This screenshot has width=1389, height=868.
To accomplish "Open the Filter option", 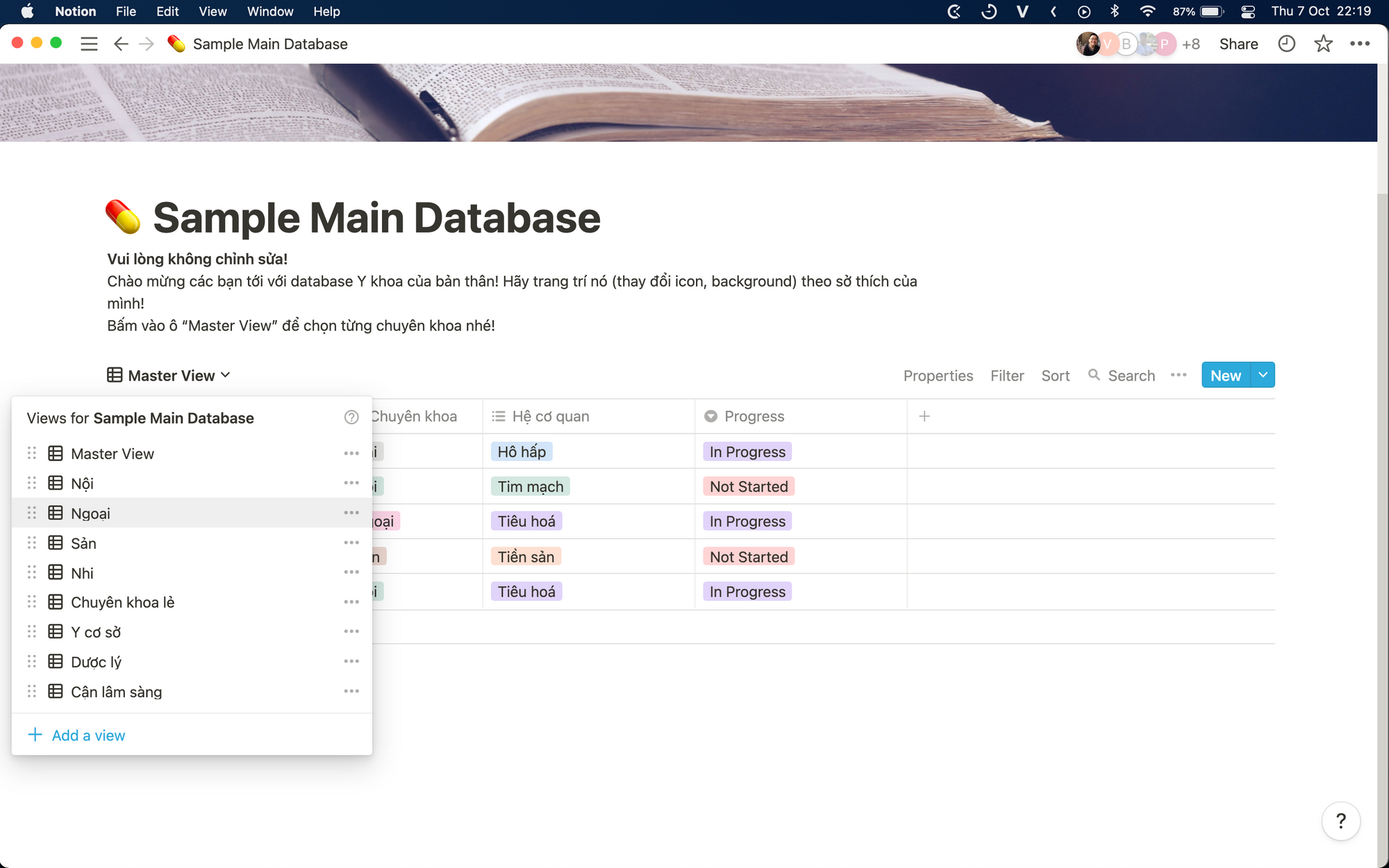I will tap(1006, 376).
